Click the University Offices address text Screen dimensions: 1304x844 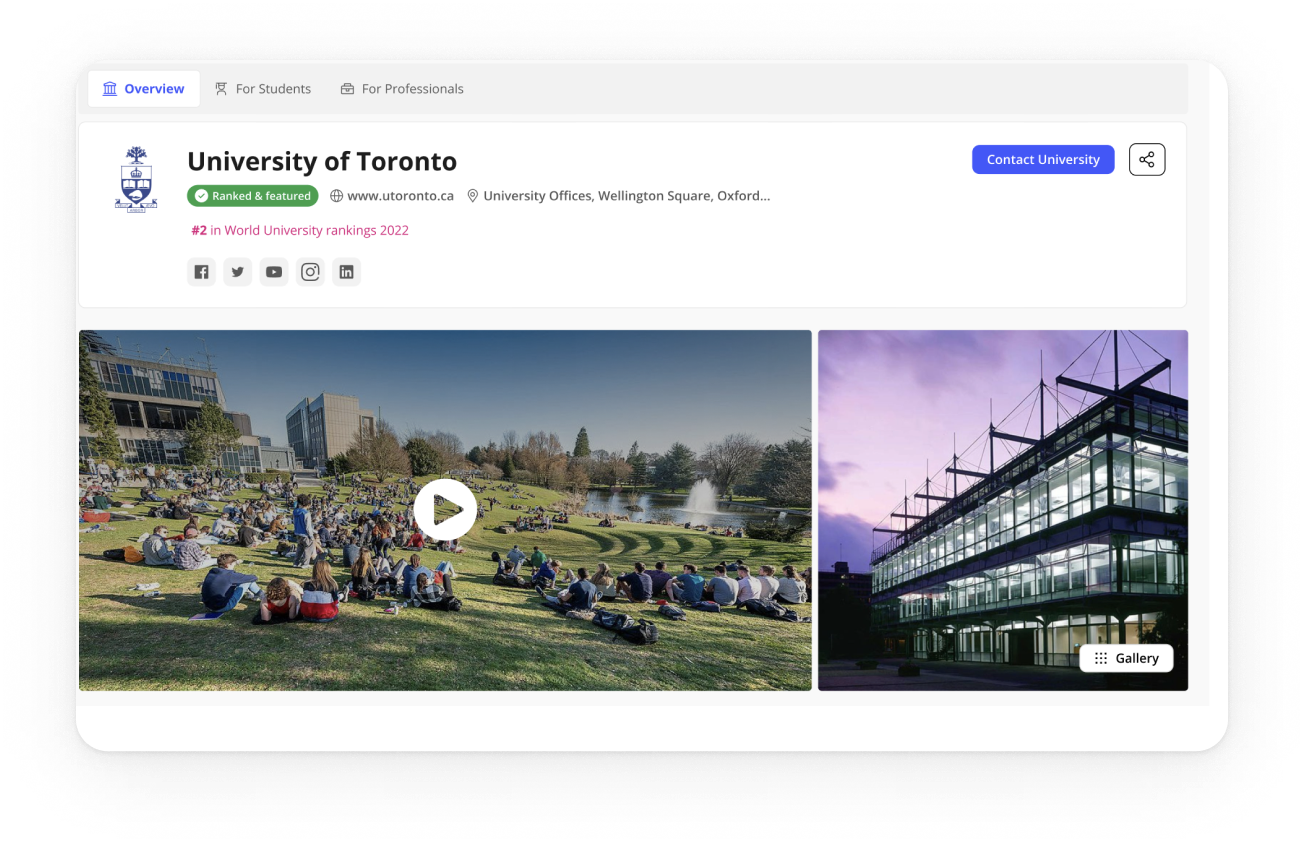pos(626,196)
